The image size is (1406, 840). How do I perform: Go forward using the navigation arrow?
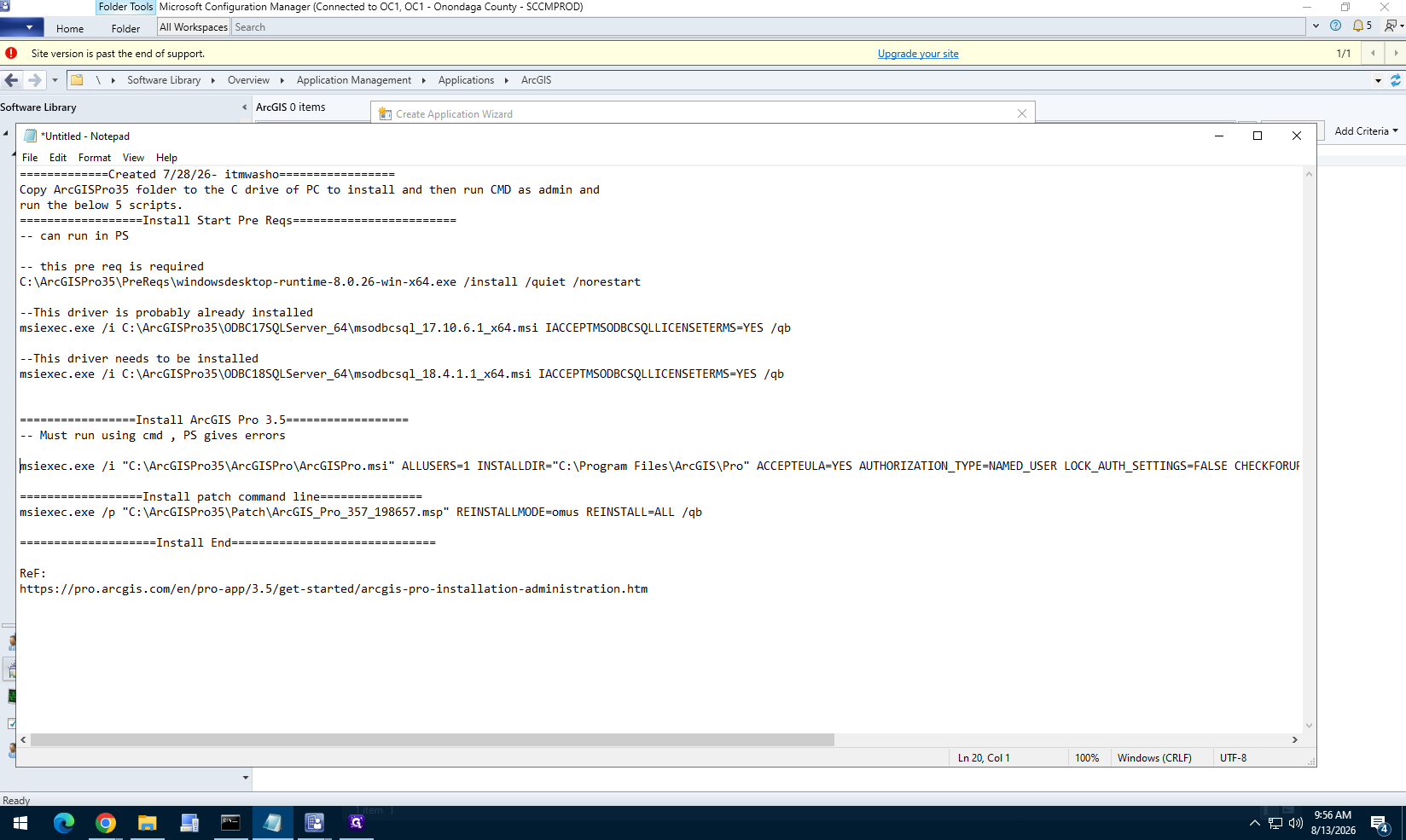(34, 80)
